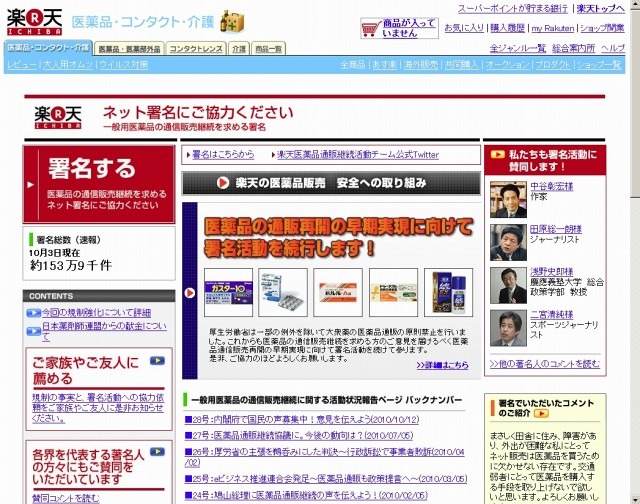640x504 pixels.
Task: Click the play icon beside 署名でいただいたコメントのご紹介
Action: [x=541, y=413]
